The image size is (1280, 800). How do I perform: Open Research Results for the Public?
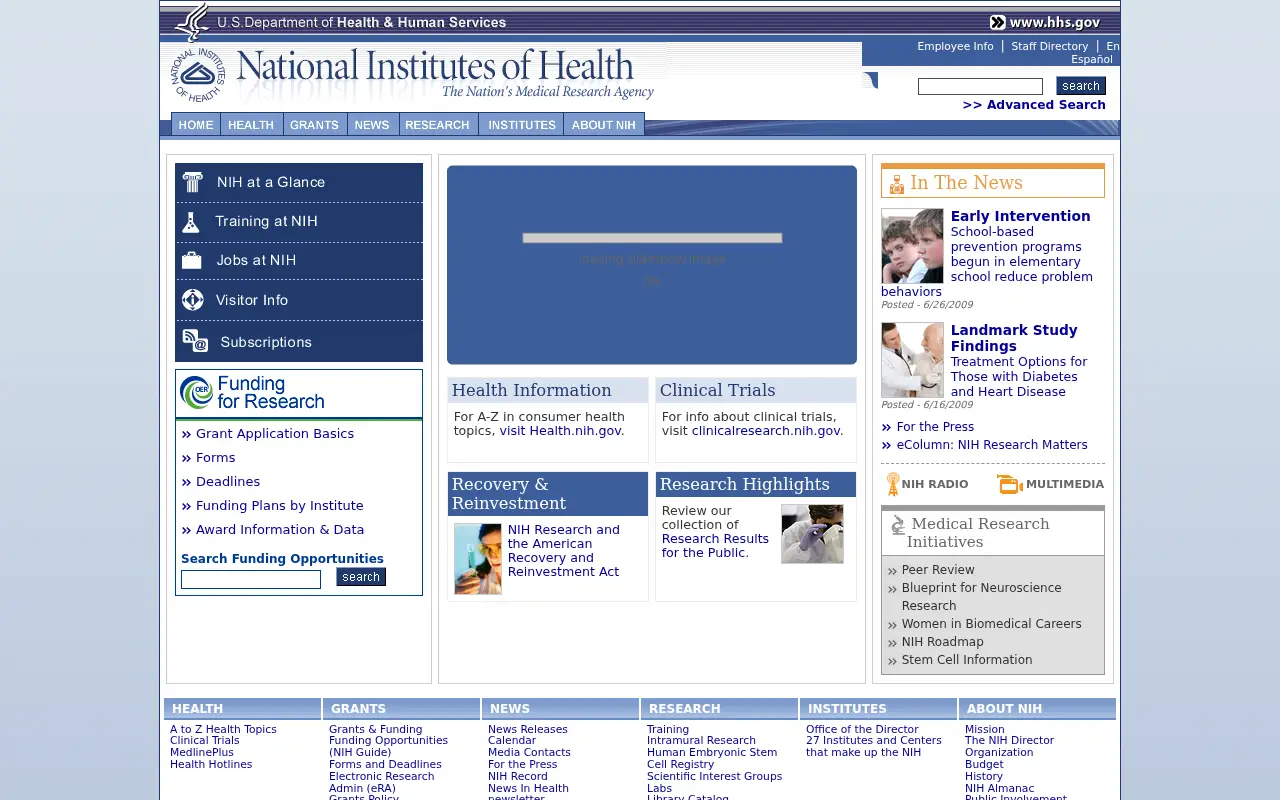click(x=715, y=545)
